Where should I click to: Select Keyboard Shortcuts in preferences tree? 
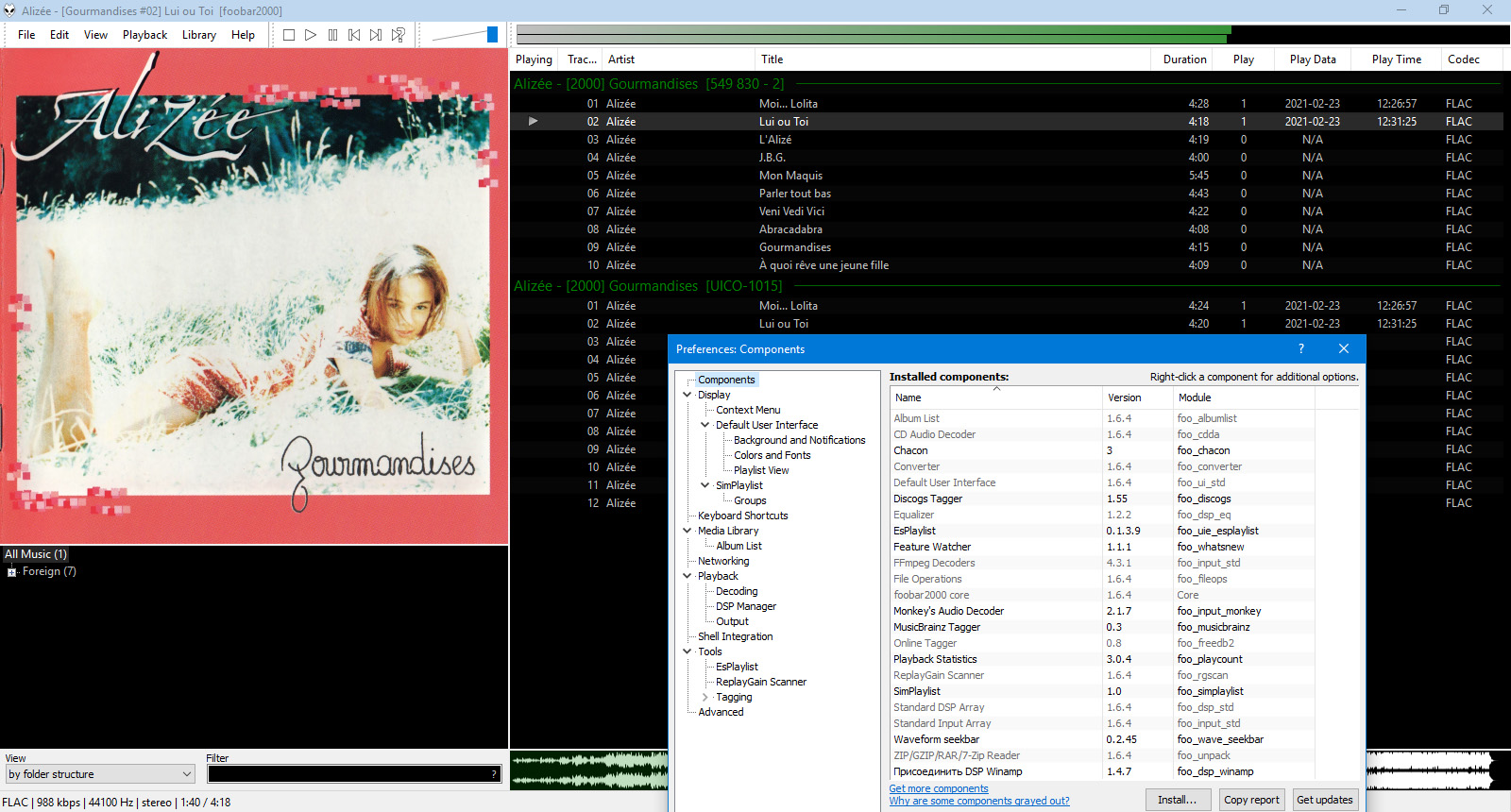point(742,516)
